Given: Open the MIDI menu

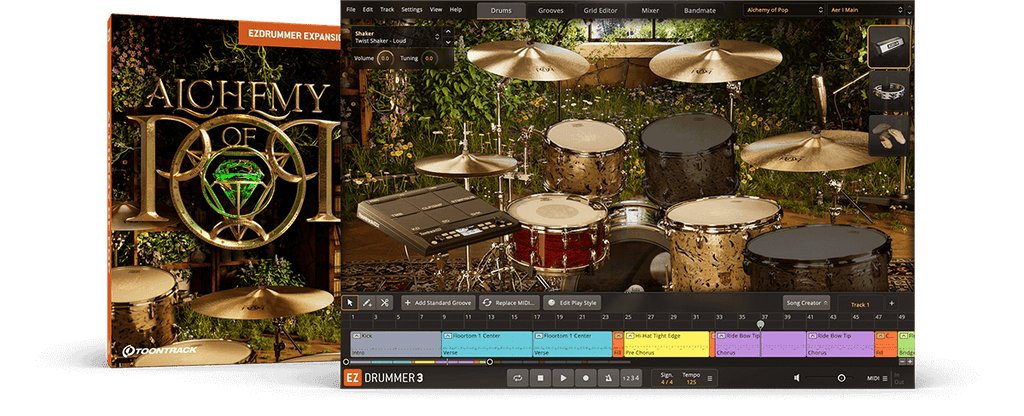Looking at the screenshot, I should [x=876, y=377].
